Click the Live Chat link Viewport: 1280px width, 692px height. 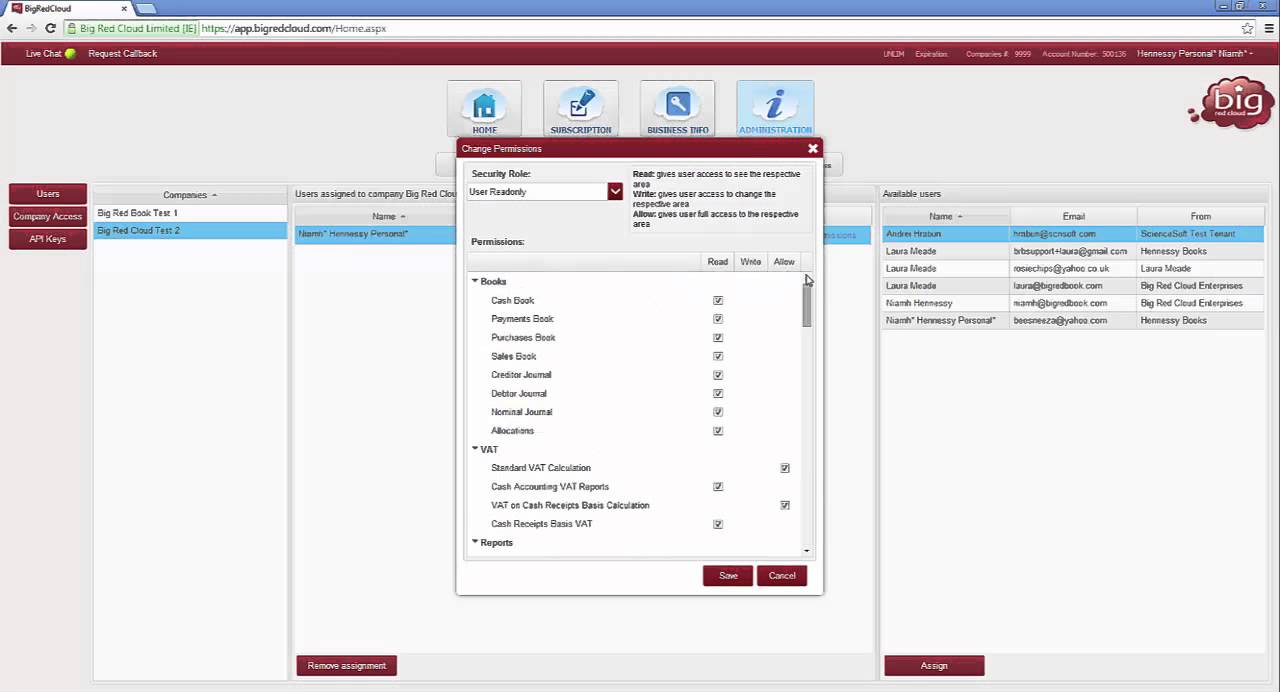pyautogui.click(x=43, y=53)
